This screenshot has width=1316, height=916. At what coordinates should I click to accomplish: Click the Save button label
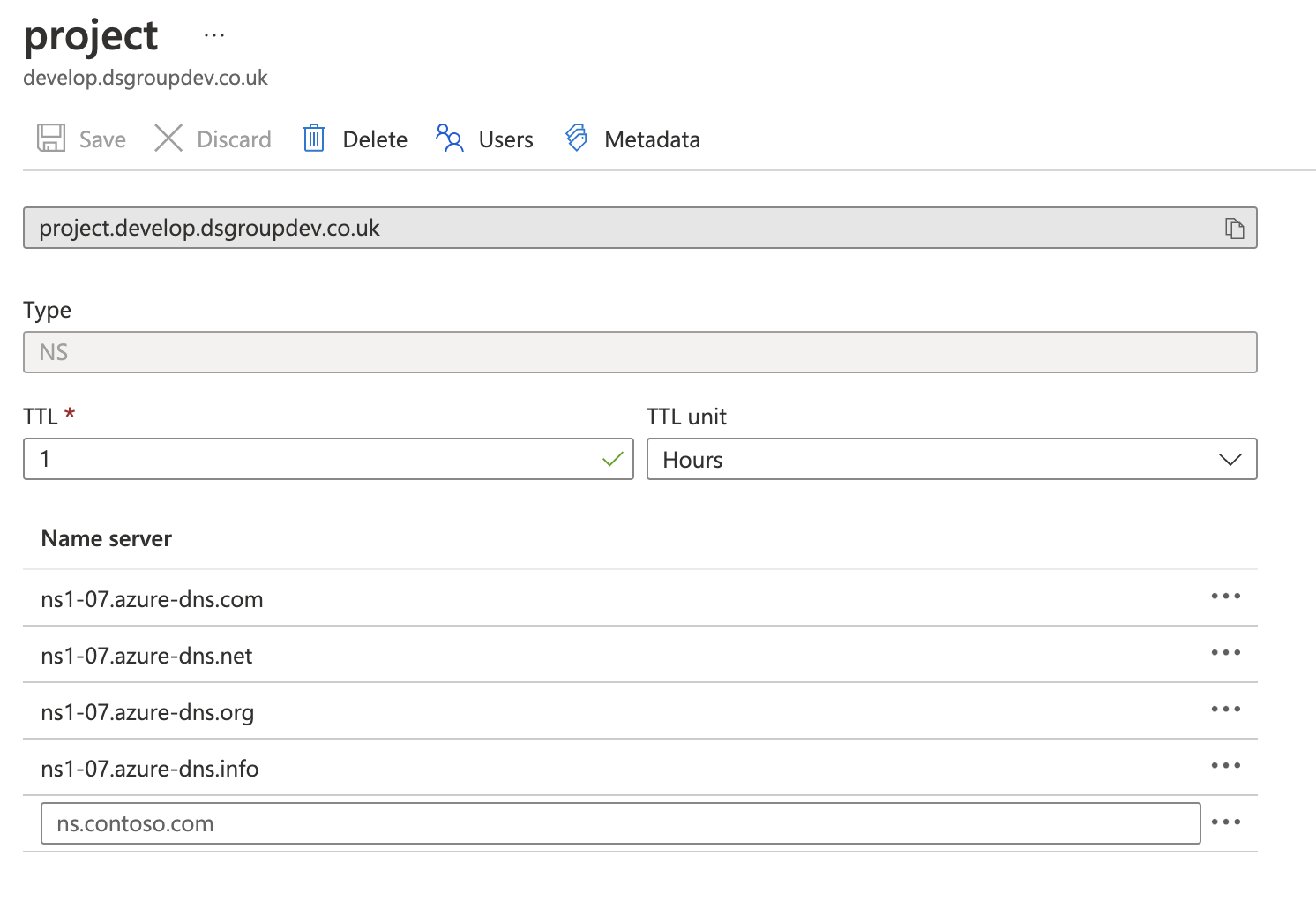coord(101,139)
